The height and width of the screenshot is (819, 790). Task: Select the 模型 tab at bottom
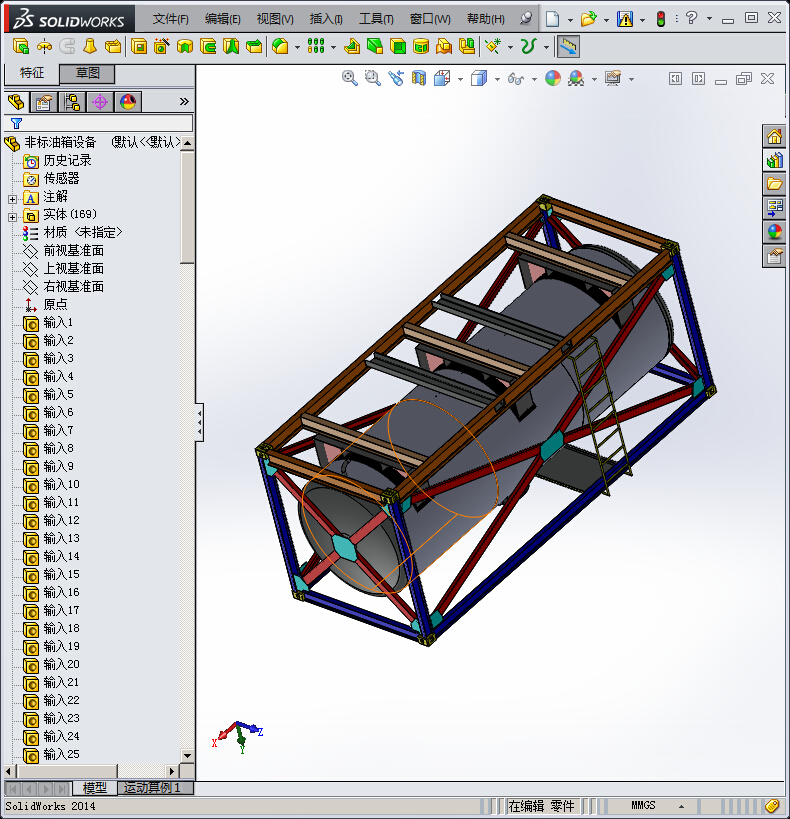pos(95,788)
